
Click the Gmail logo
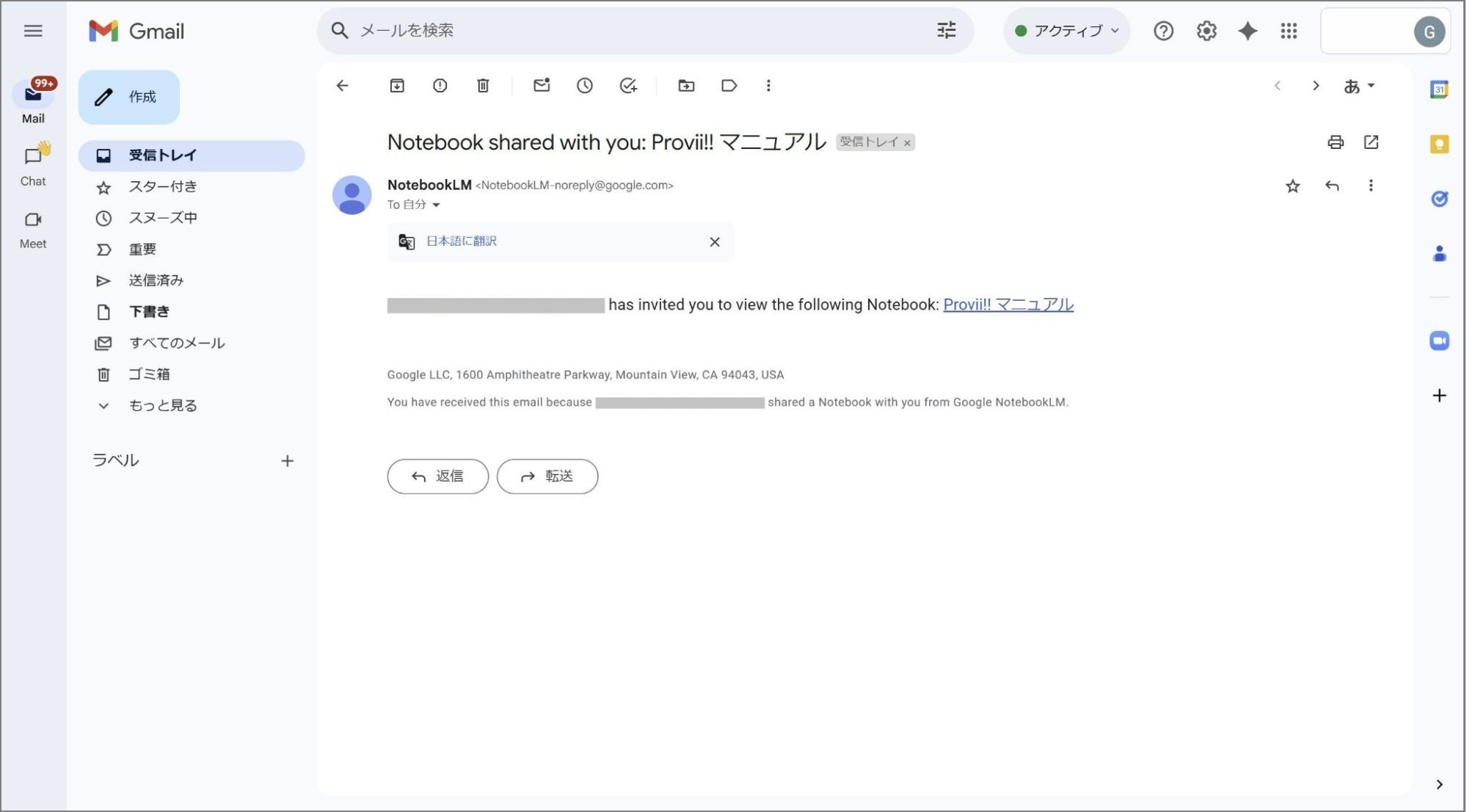pos(136,31)
